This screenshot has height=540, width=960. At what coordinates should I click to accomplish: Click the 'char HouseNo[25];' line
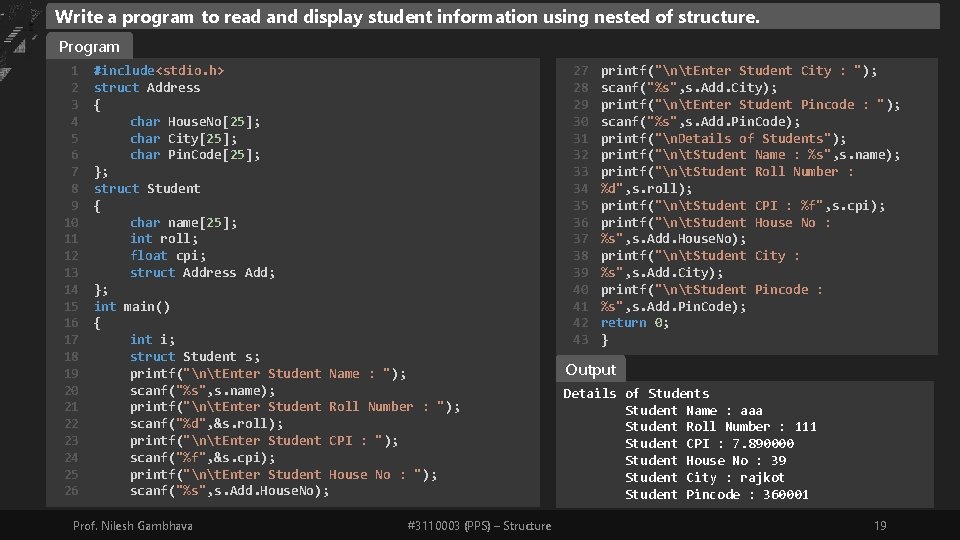pyautogui.click(x=195, y=121)
